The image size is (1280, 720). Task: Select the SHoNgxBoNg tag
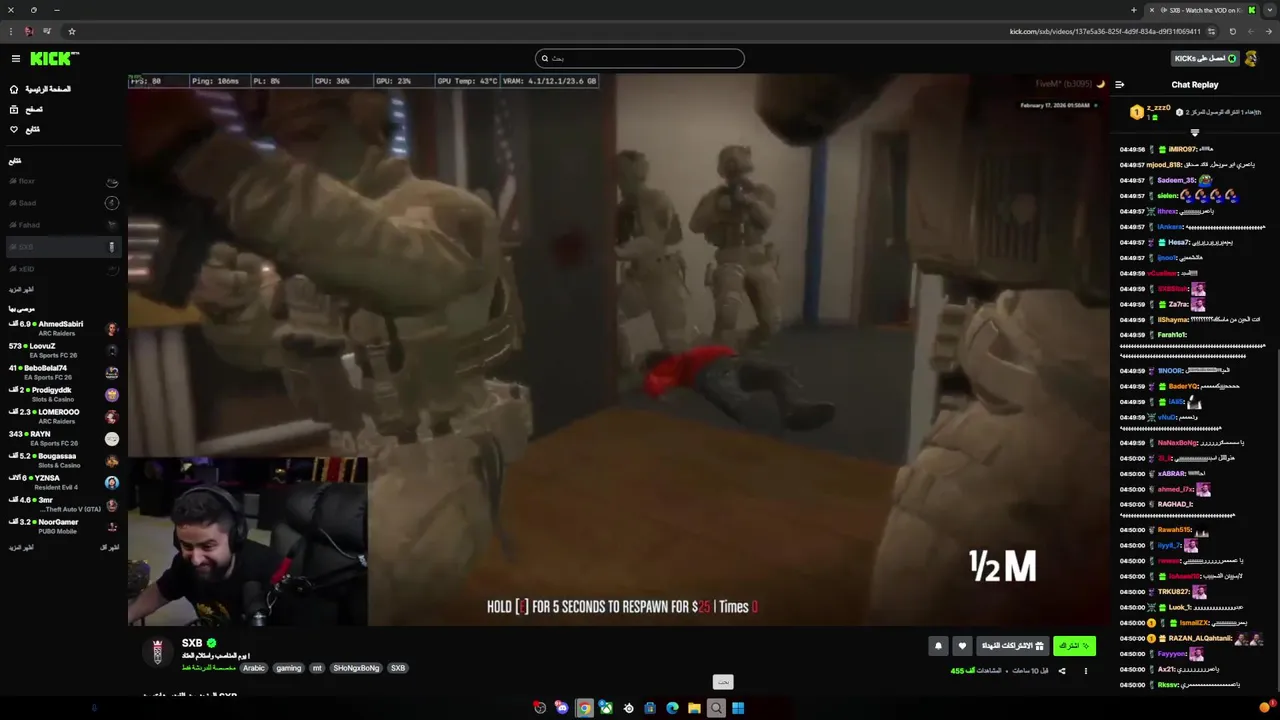click(x=357, y=668)
